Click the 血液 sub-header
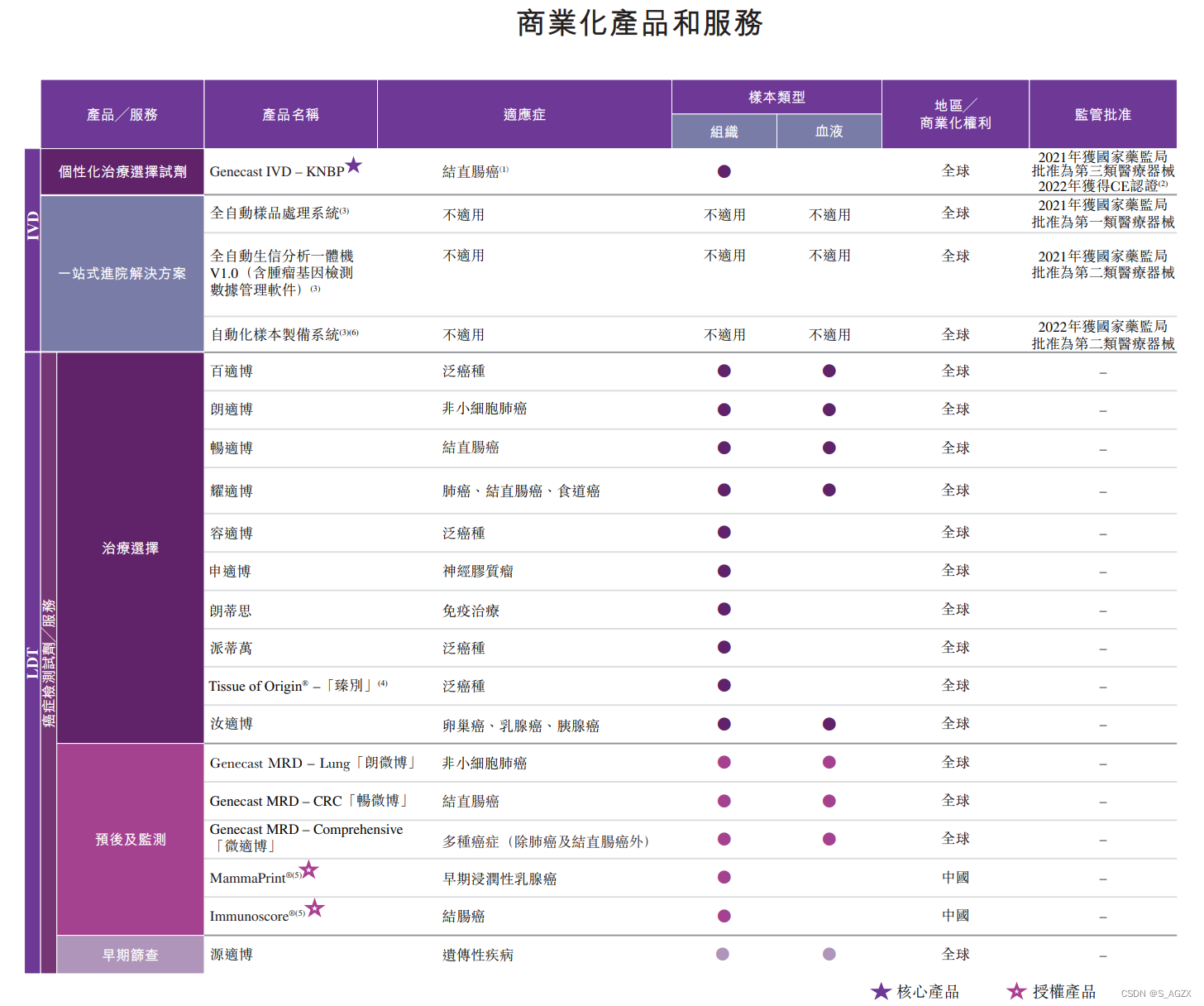The height and width of the screenshot is (1006, 1204). click(x=829, y=132)
